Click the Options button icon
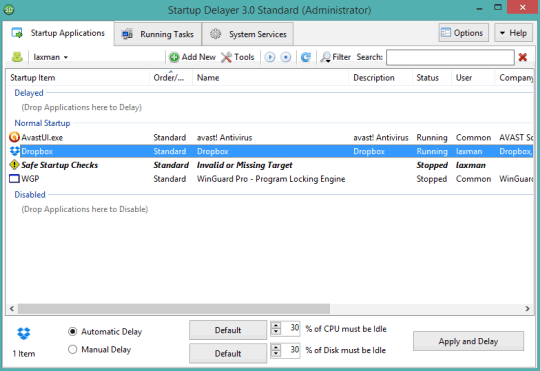This screenshot has height=371, width=540. point(446,33)
